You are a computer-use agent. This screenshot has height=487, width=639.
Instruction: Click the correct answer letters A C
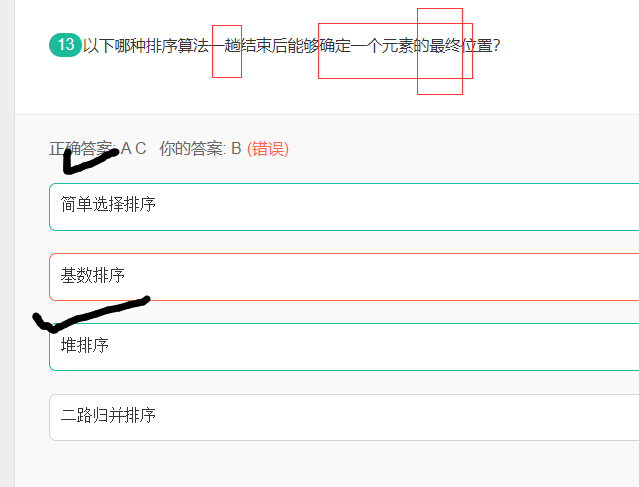[133, 149]
